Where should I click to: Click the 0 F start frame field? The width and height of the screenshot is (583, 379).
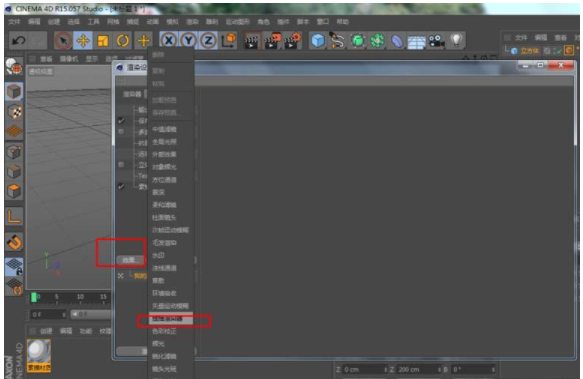pos(48,315)
